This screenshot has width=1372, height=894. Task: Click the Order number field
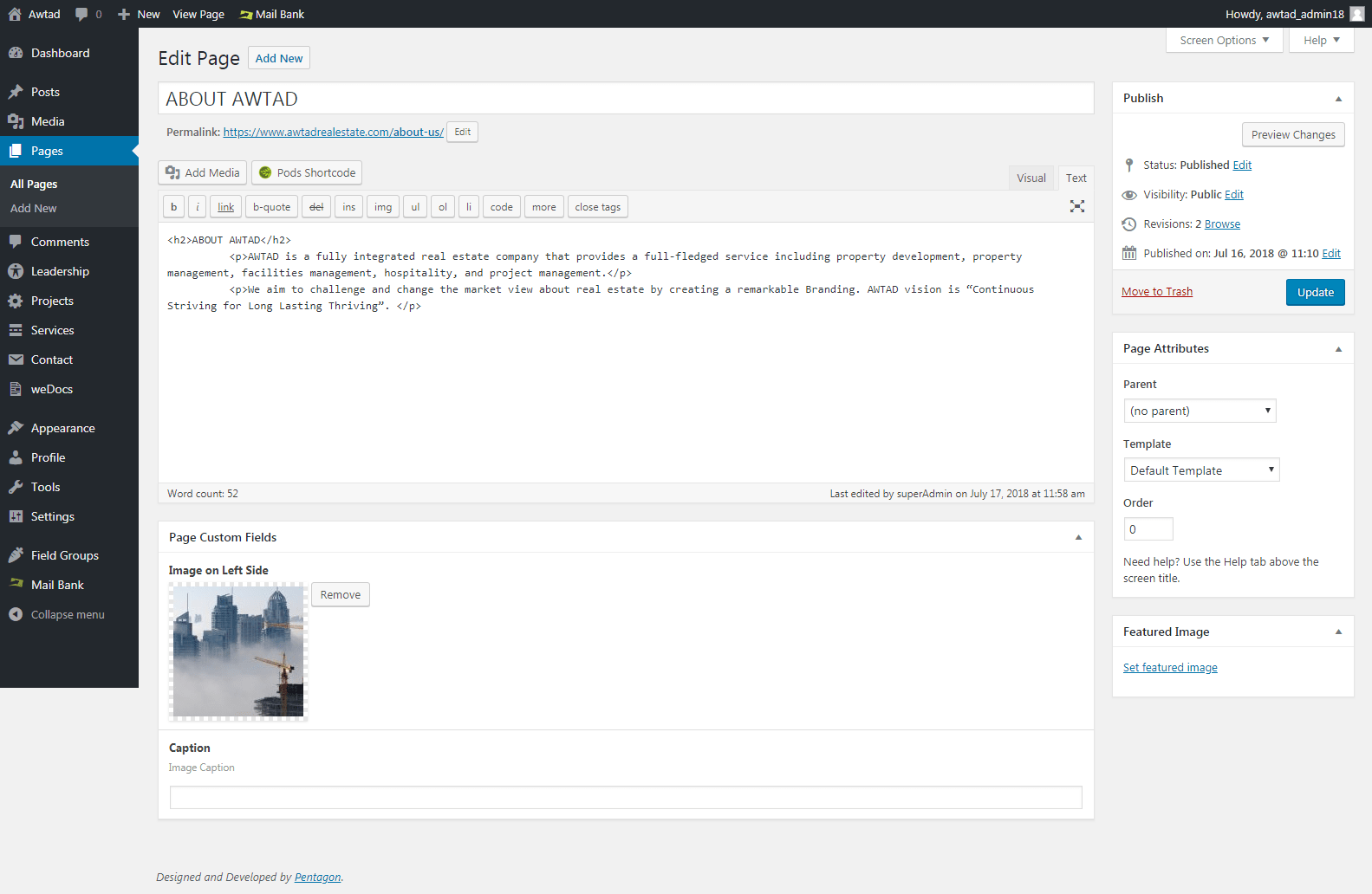(1148, 529)
